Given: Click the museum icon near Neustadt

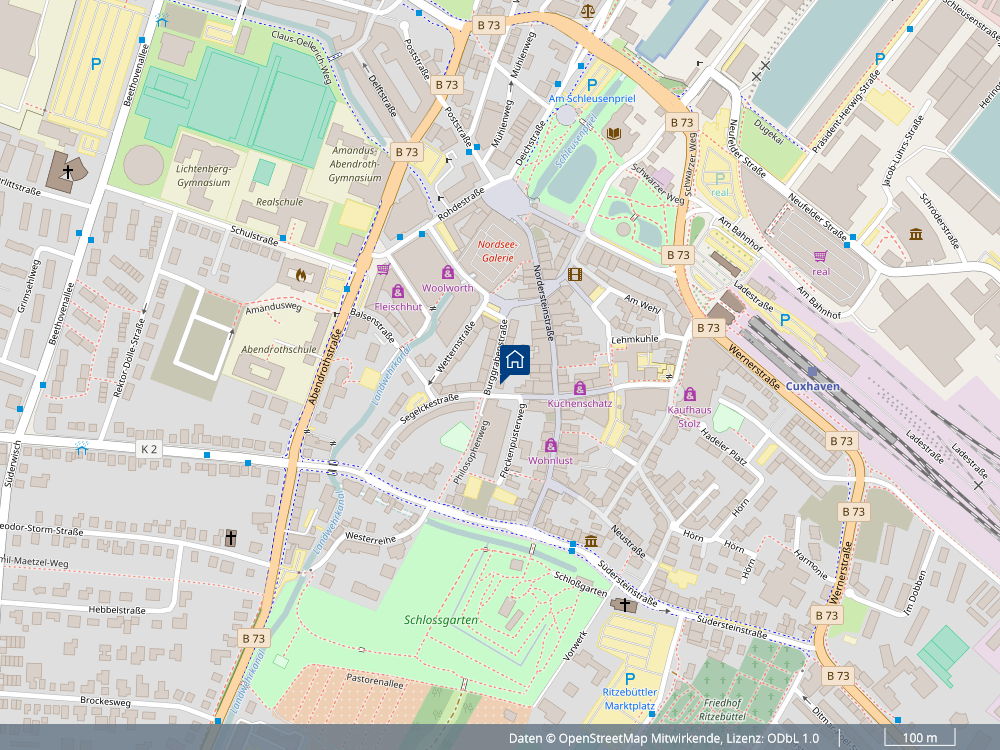Looking at the screenshot, I should click(x=591, y=540).
